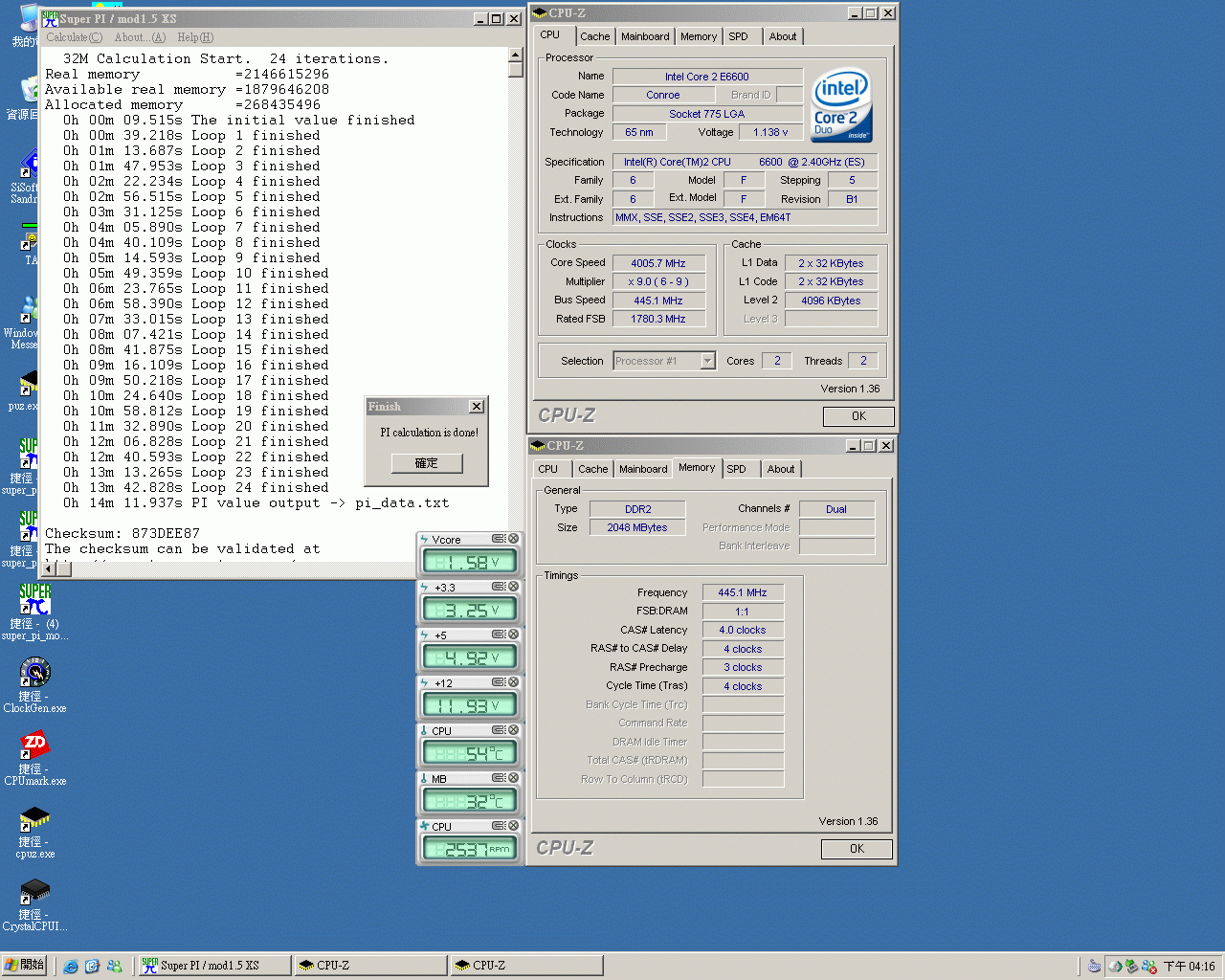Switch to Mainboard tab in upper CPU-Z
The height and width of the screenshot is (980, 1225).
645,36
